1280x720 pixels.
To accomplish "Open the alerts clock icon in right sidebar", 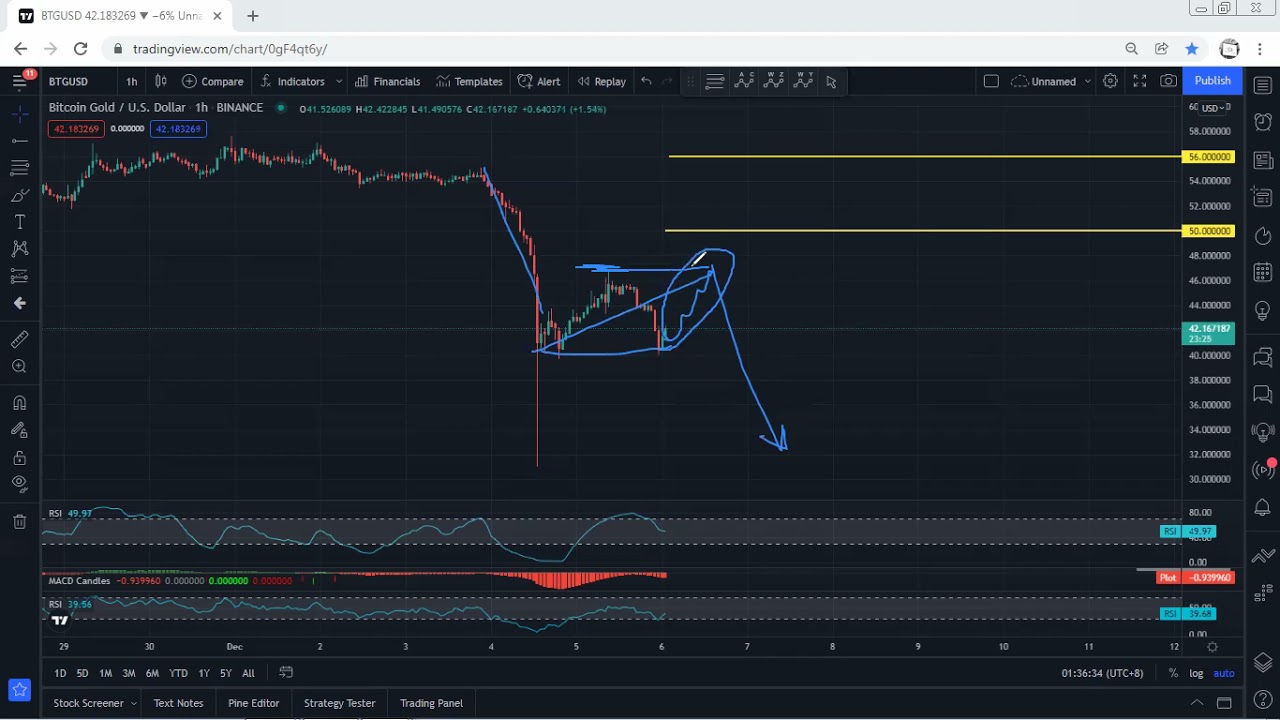I will 1263,121.
